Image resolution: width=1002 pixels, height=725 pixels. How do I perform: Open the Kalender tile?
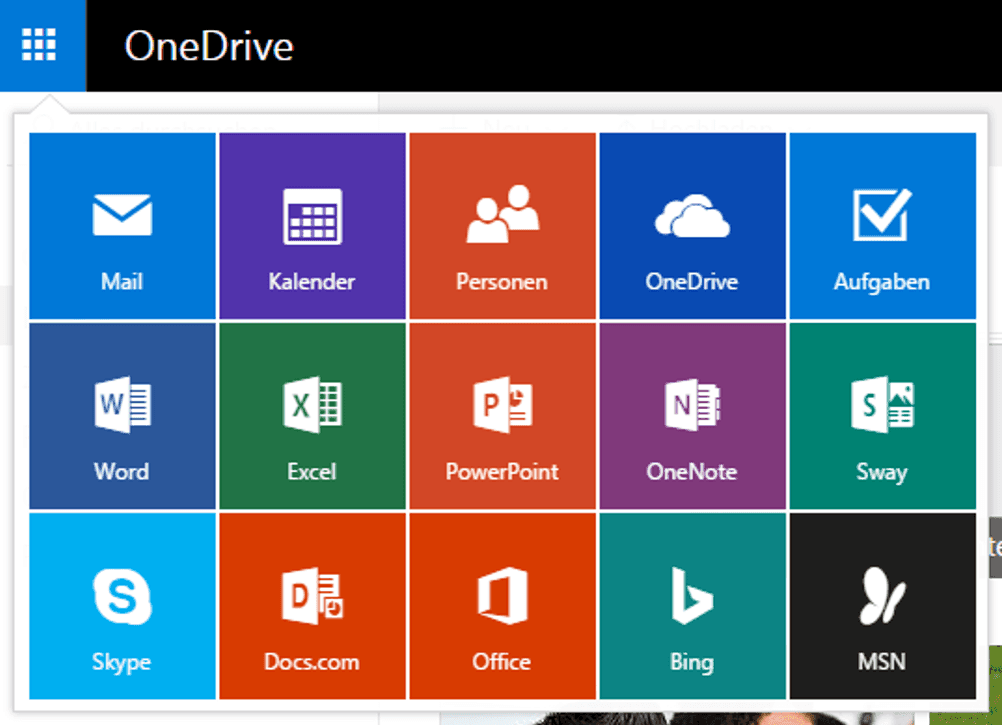pyautogui.click(x=312, y=225)
